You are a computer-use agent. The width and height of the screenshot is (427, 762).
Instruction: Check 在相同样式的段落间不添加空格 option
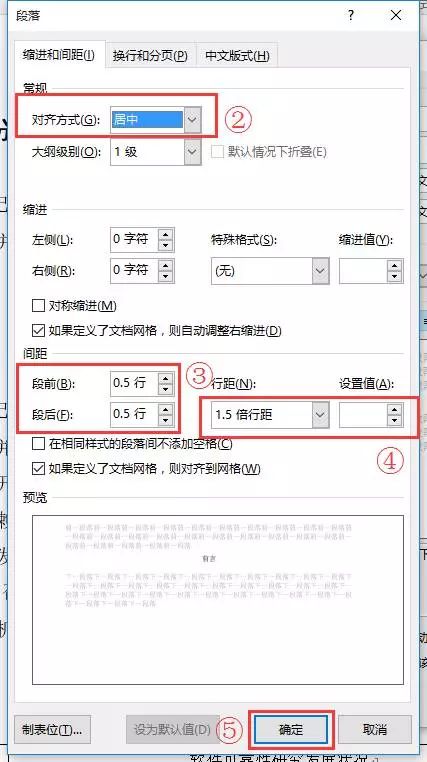coord(38,444)
